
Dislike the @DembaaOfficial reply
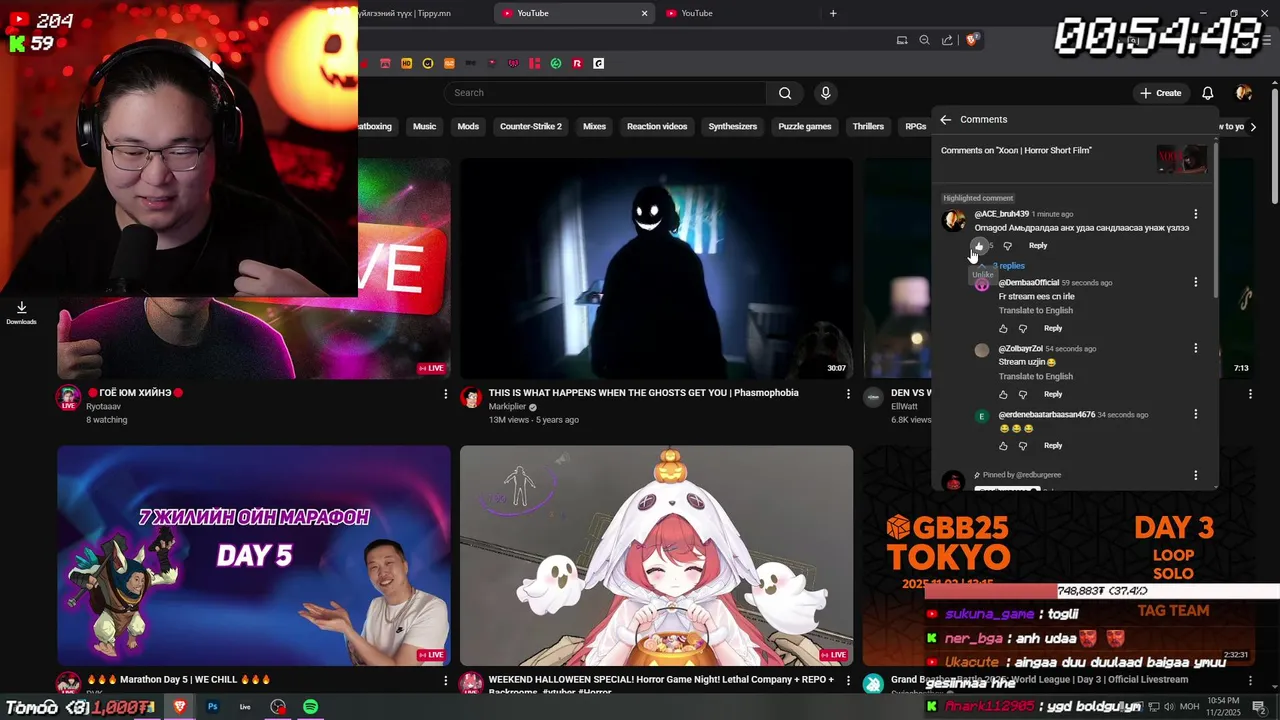coord(1023,329)
